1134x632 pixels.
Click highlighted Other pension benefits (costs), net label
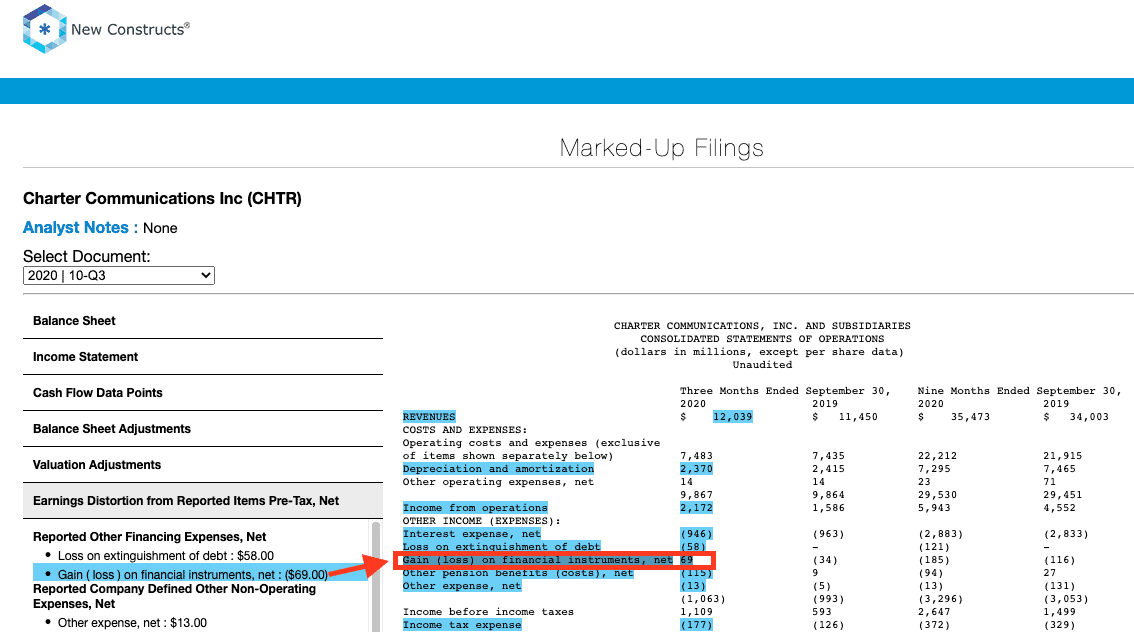(x=518, y=573)
